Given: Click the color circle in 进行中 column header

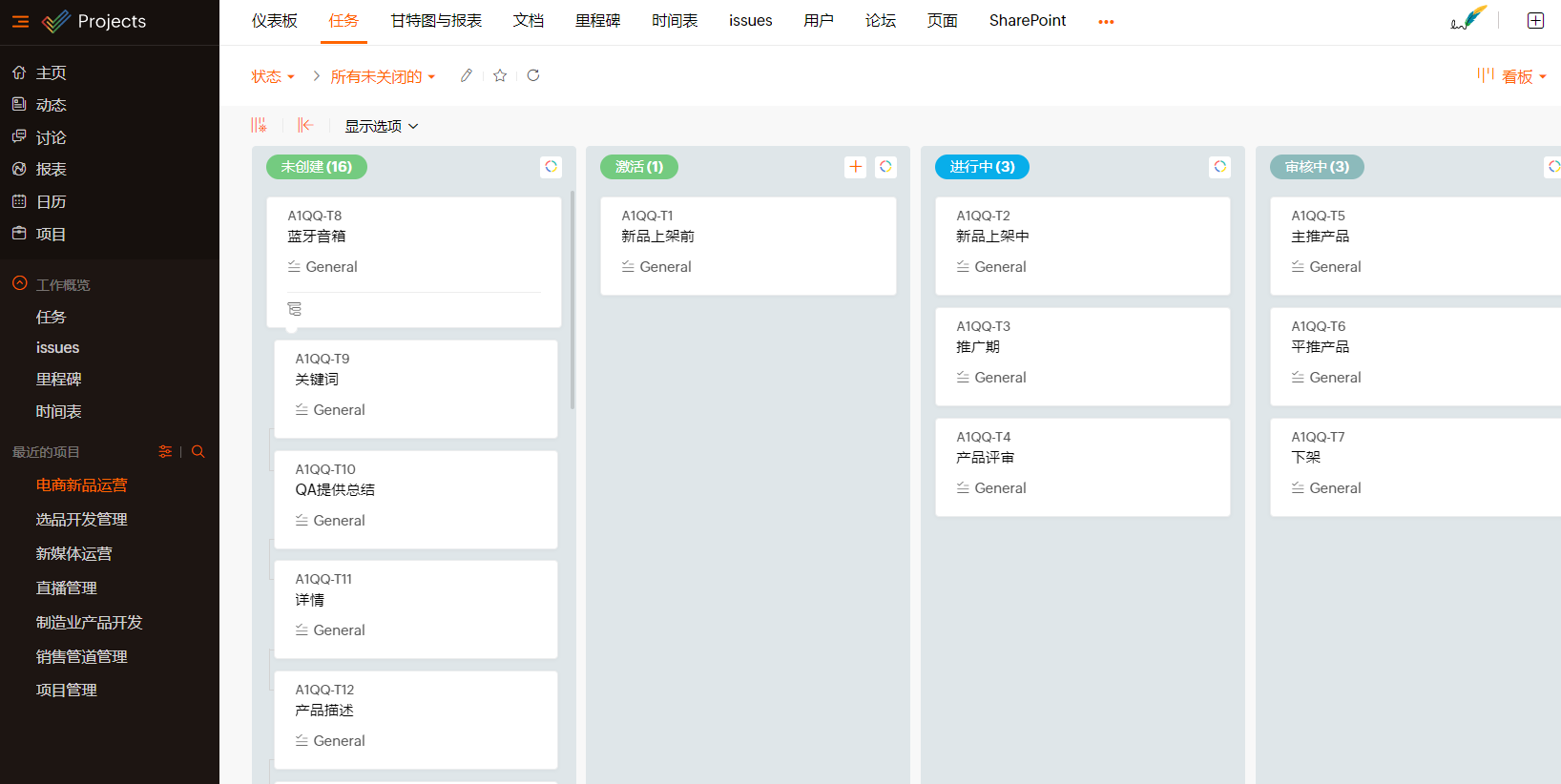Looking at the screenshot, I should (1219, 167).
